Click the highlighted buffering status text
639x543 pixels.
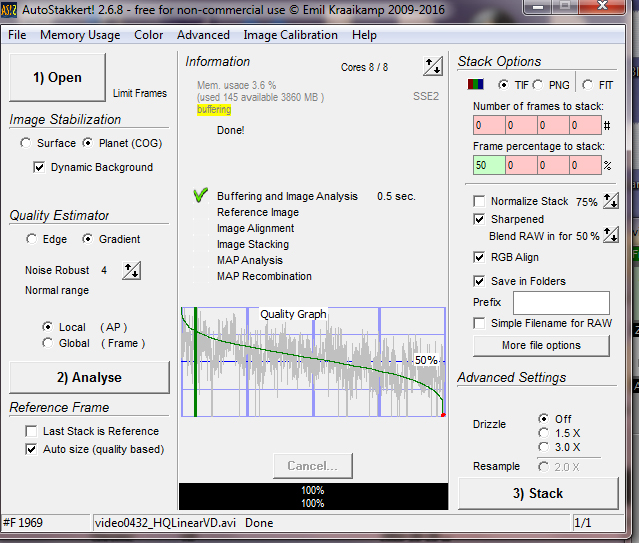214,110
